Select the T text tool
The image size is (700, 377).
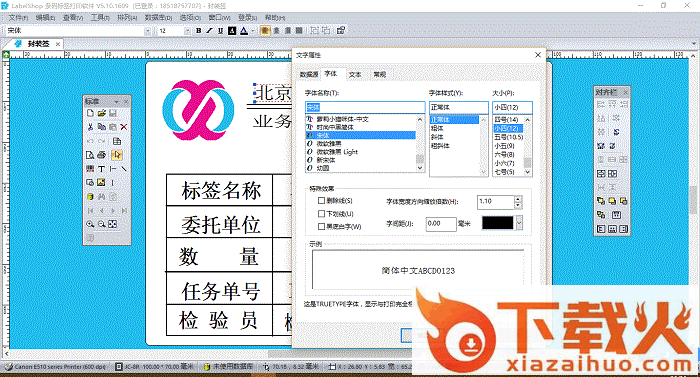[x=101, y=169]
